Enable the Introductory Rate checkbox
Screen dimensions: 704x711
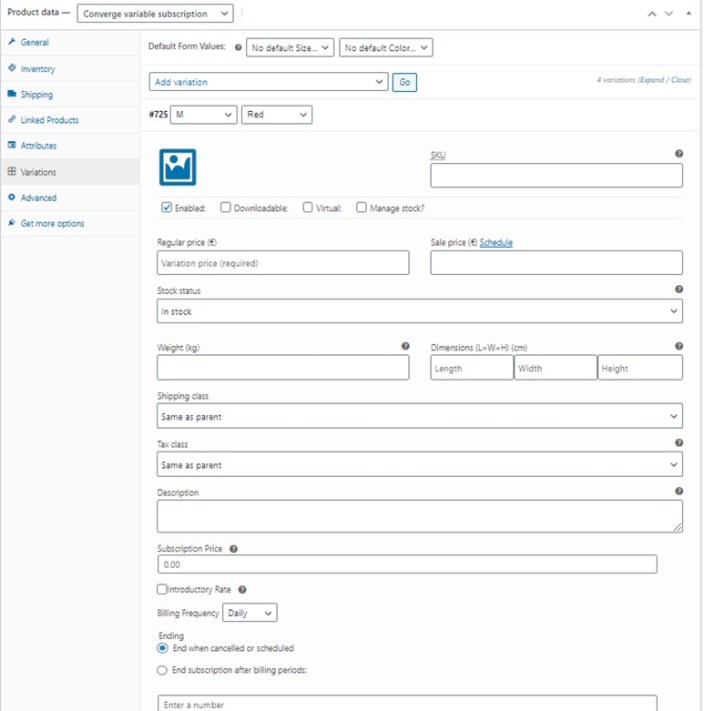[x=162, y=589]
